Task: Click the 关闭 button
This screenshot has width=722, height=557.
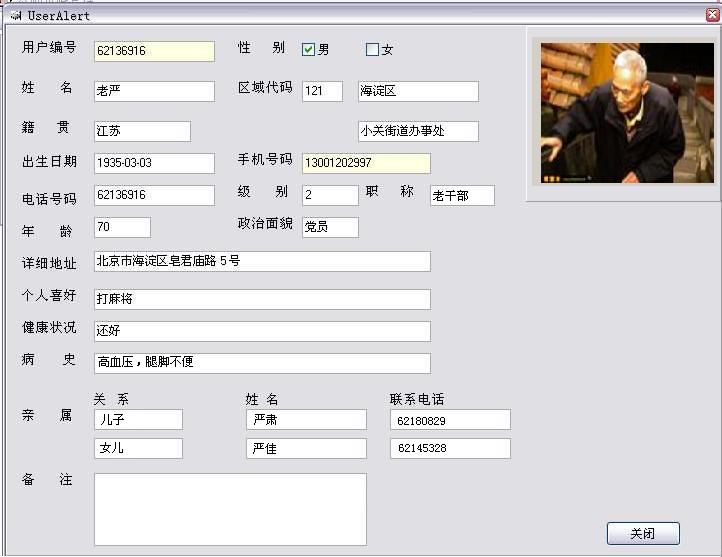Action: [x=643, y=534]
